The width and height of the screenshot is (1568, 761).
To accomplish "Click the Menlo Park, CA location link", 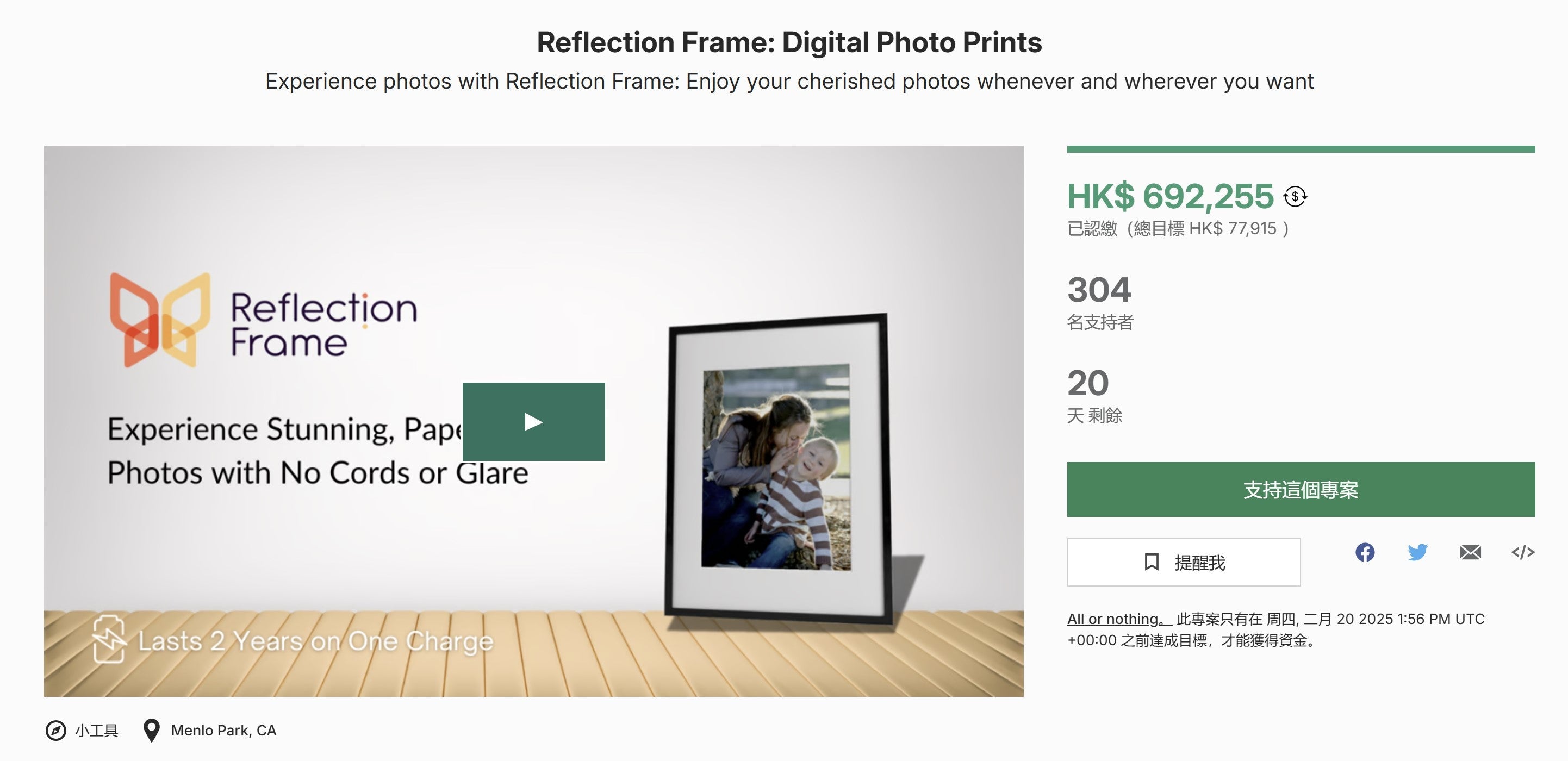I will click(223, 730).
